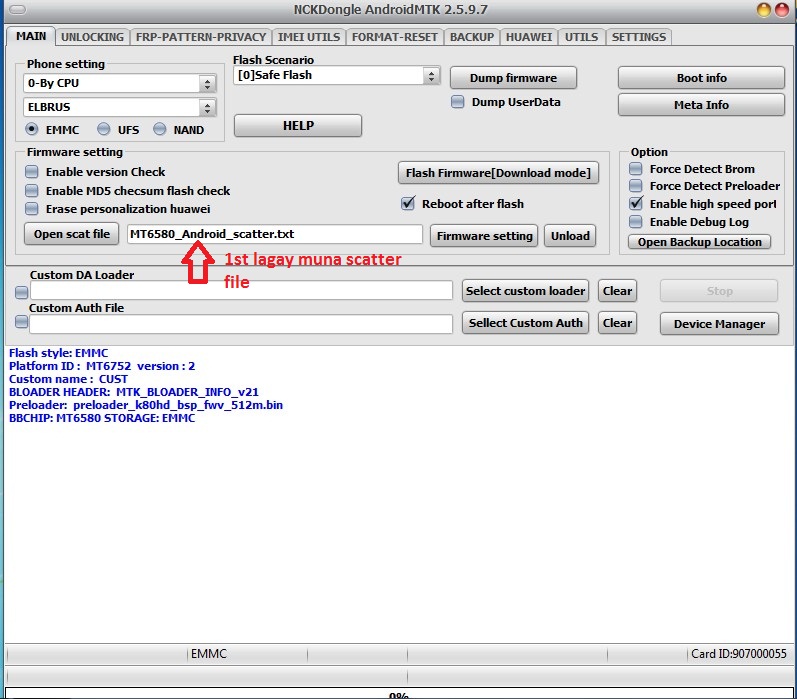797x699 pixels.
Task: Open the SETTINGS tab
Action: tap(638, 37)
